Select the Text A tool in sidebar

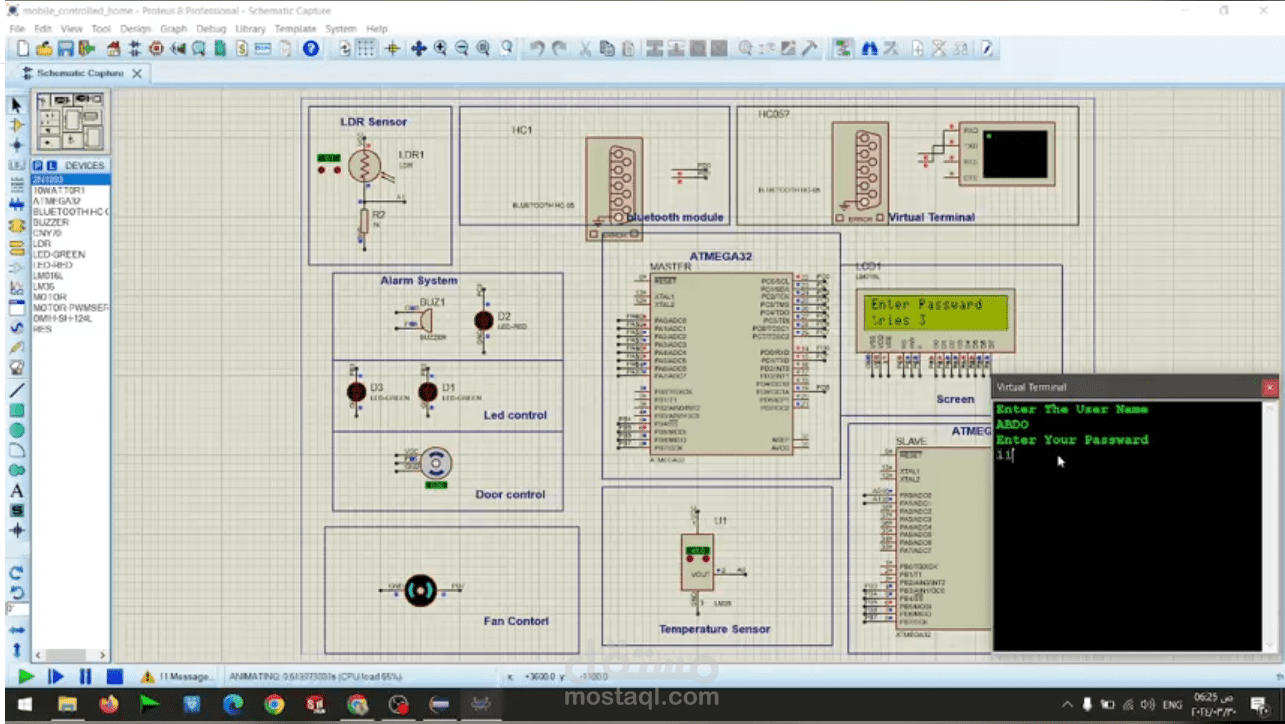coord(16,491)
